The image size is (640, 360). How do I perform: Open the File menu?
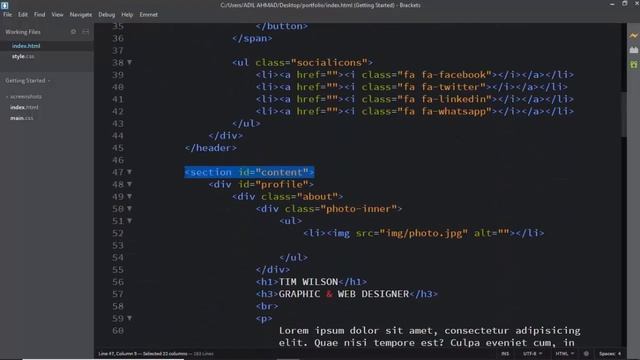click(7, 14)
